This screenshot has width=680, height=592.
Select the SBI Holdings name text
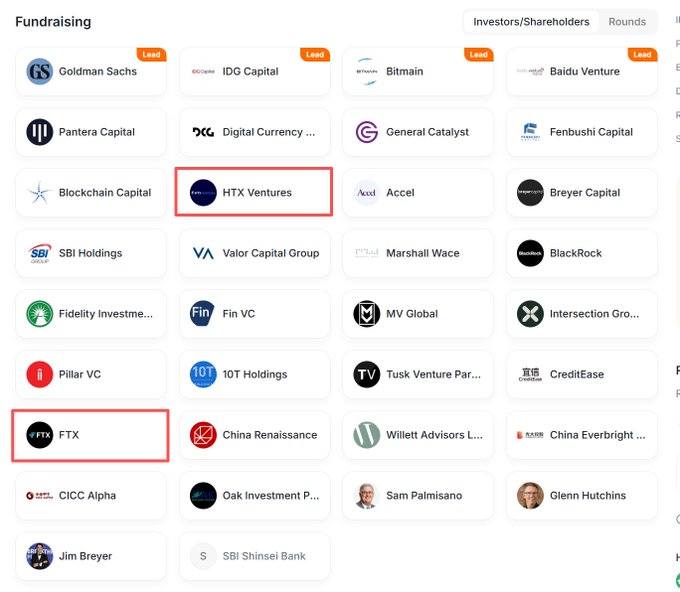90,253
